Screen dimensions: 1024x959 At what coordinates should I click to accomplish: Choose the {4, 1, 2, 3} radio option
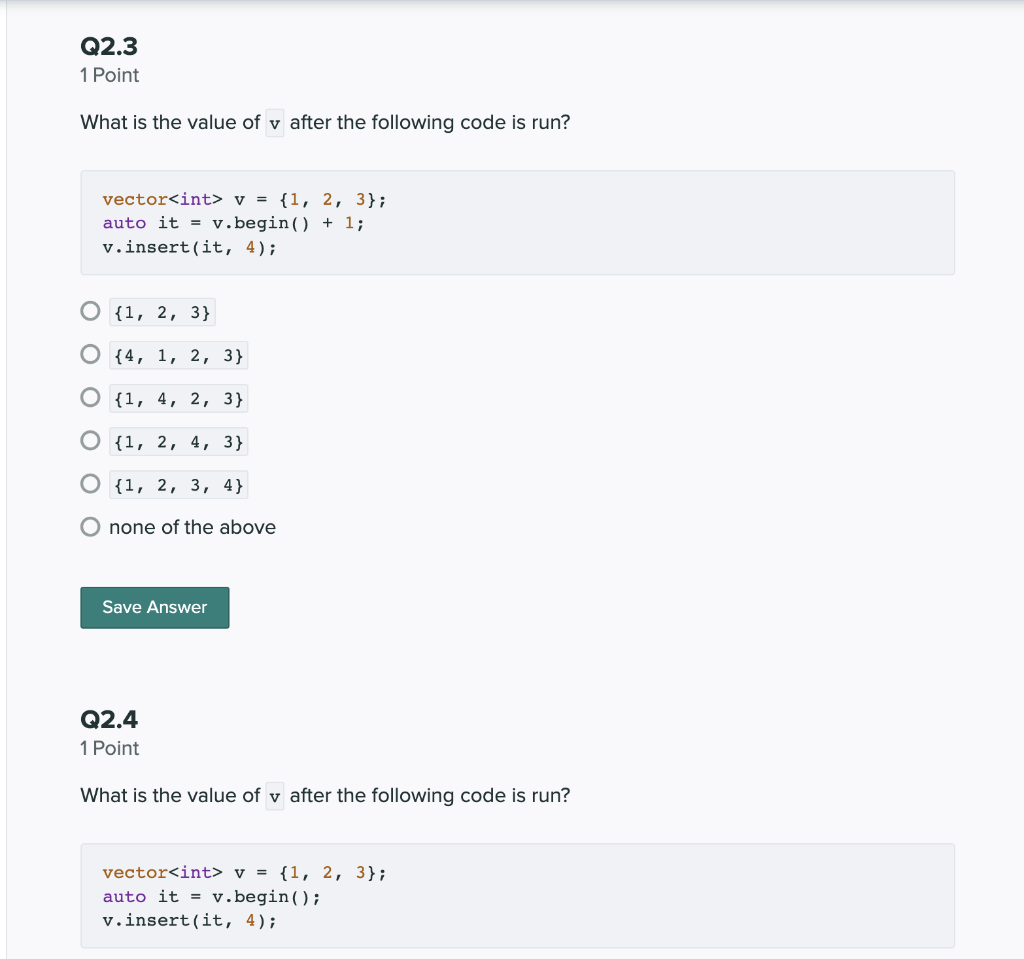tap(90, 354)
